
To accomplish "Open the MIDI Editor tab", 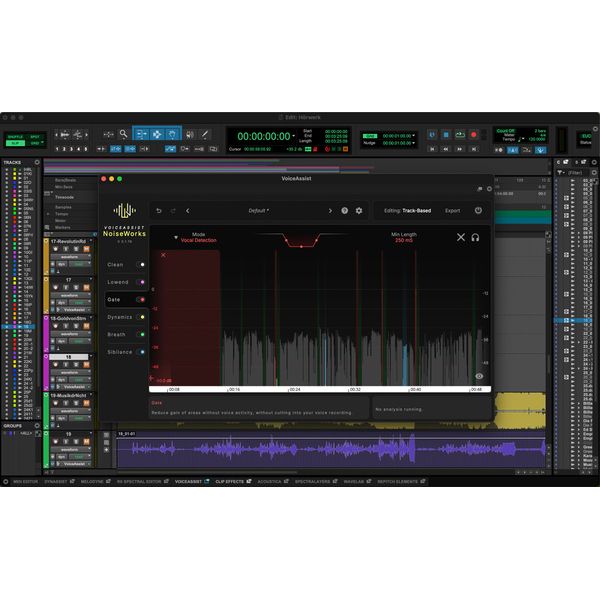I will tap(25, 481).
